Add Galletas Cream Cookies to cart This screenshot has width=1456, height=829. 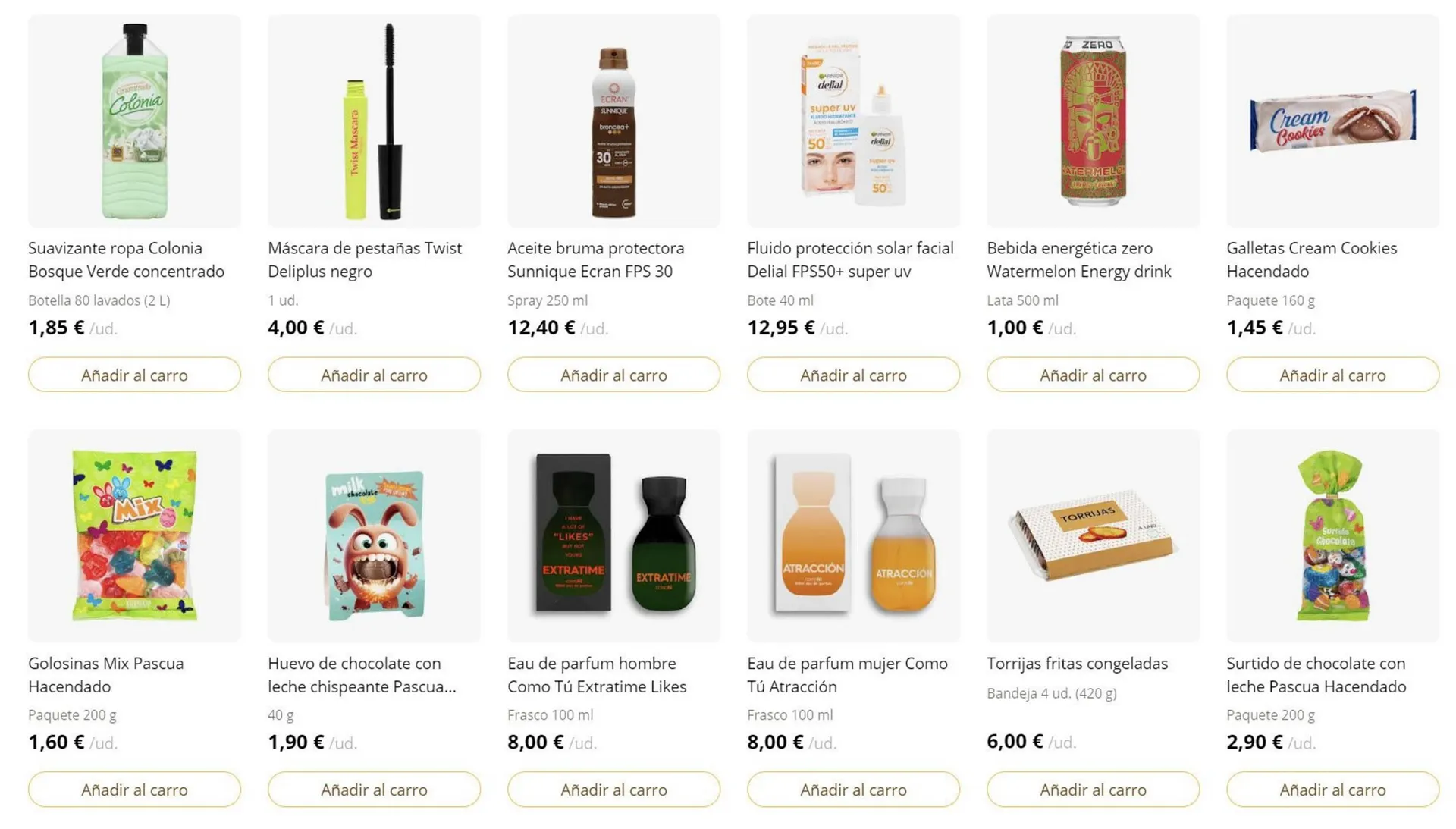pos(1332,375)
